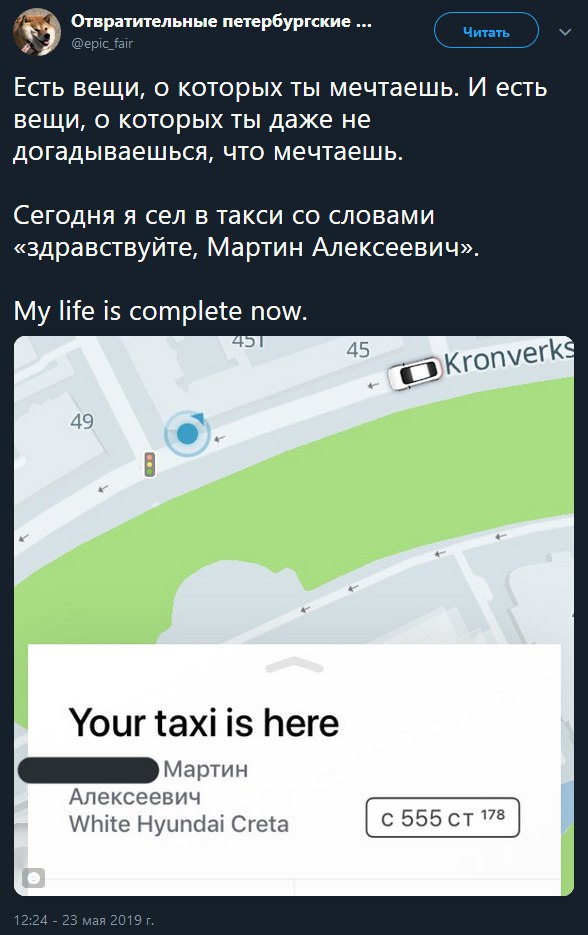The image size is (588, 935).
Task: Open the tweet timestamp 12:24 - 23 мая 2019
Action: point(83,920)
